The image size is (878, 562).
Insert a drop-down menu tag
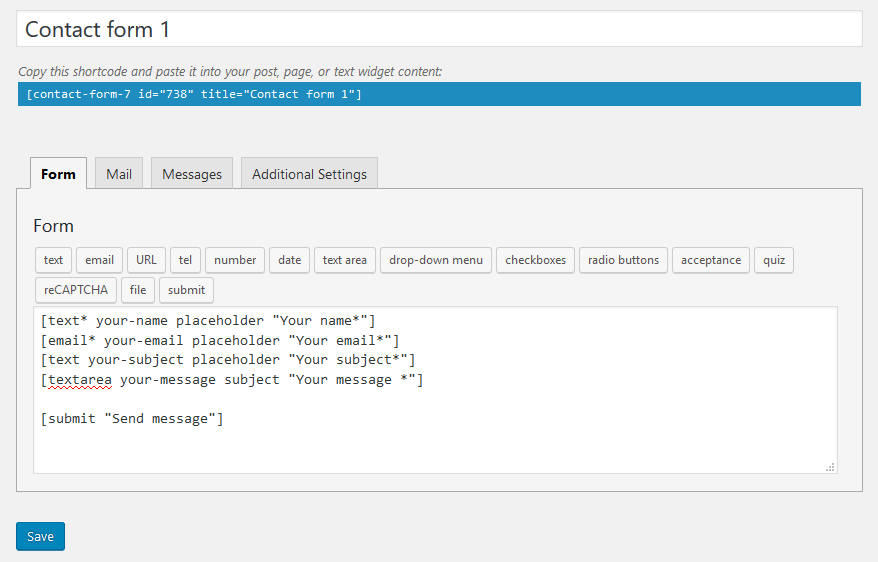point(436,260)
